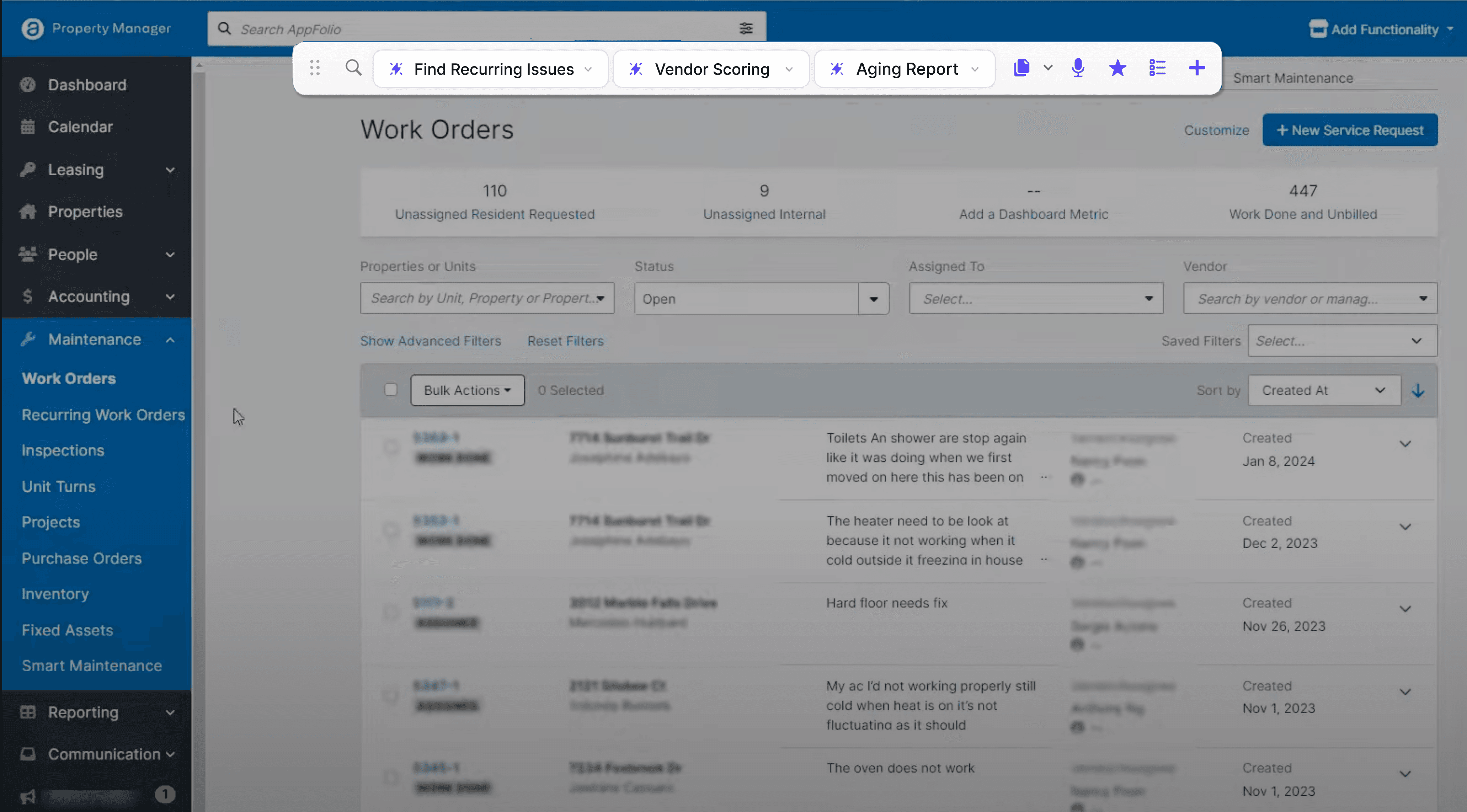Select the Hard floor needs fix checkbox
This screenshot has height=812, width=1467.
point(391,613)
